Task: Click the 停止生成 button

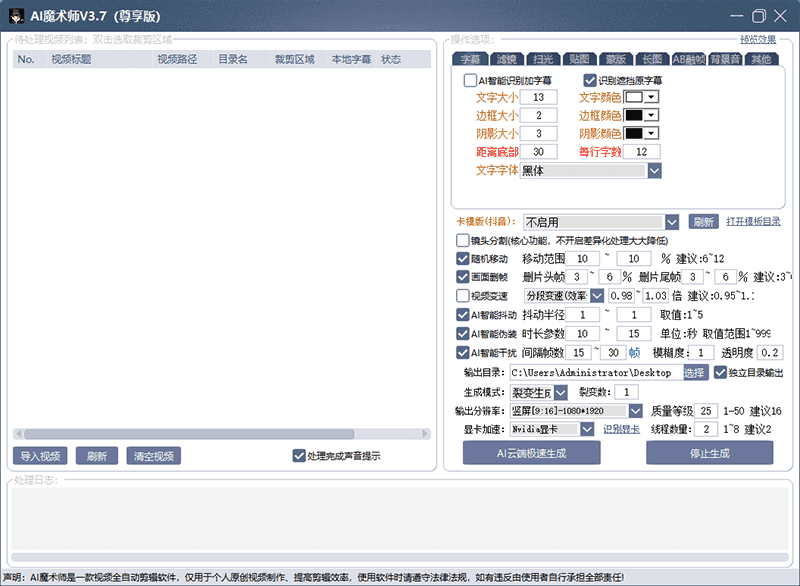Action: (710, 453)
